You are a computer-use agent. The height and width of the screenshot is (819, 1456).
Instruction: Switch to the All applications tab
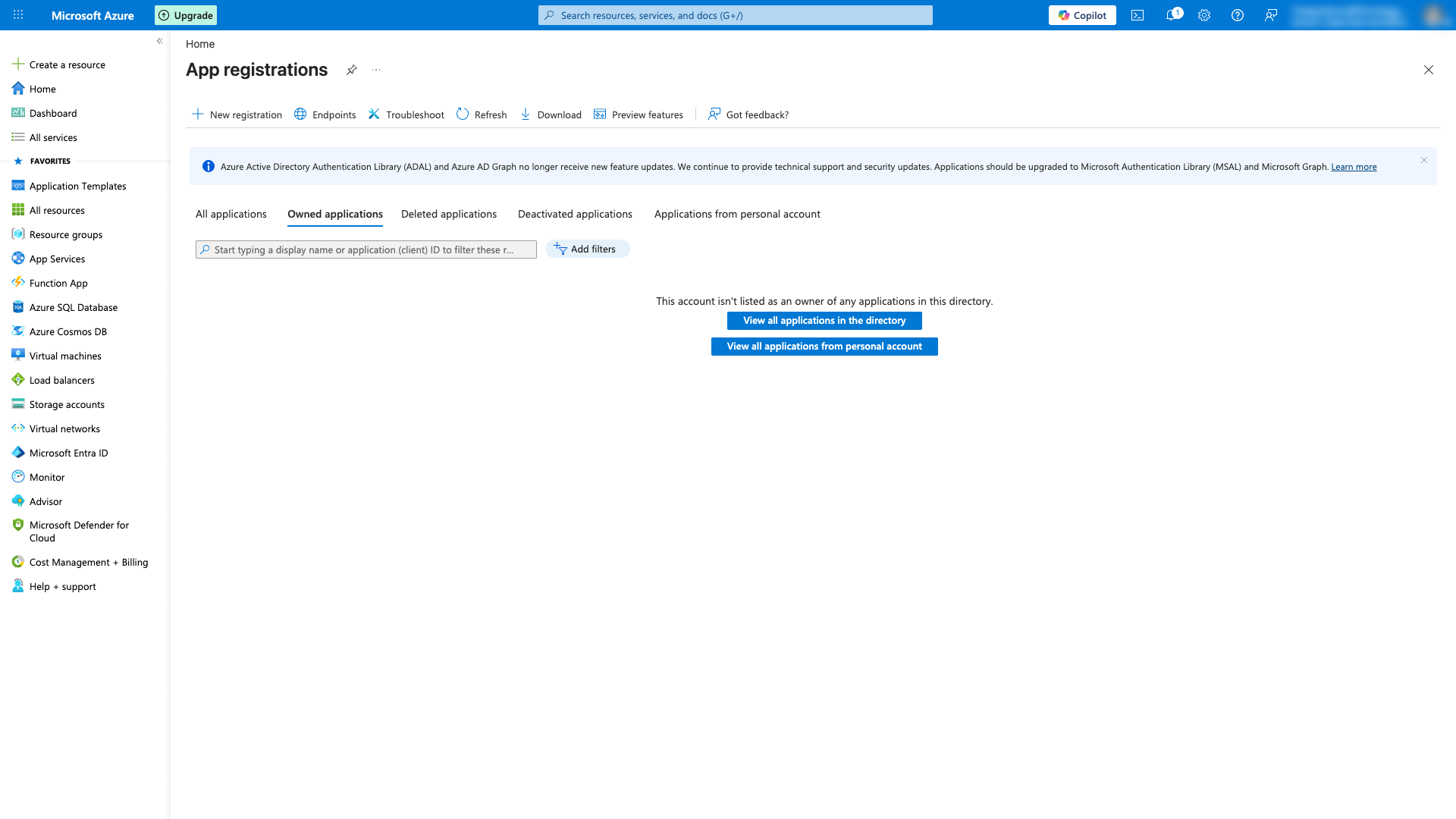(231, 214)
